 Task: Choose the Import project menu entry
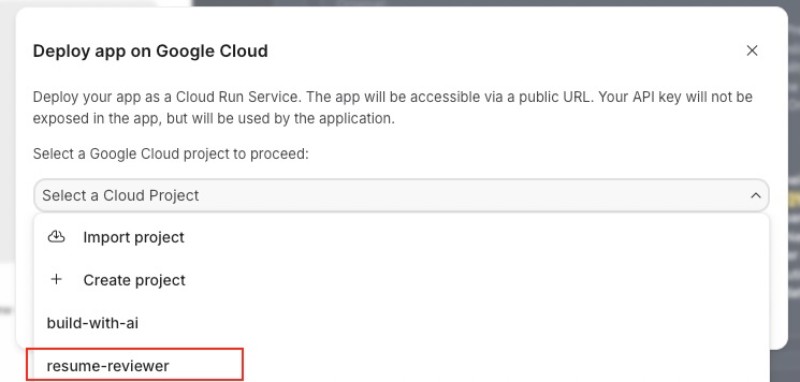click(x=401, y=237)
